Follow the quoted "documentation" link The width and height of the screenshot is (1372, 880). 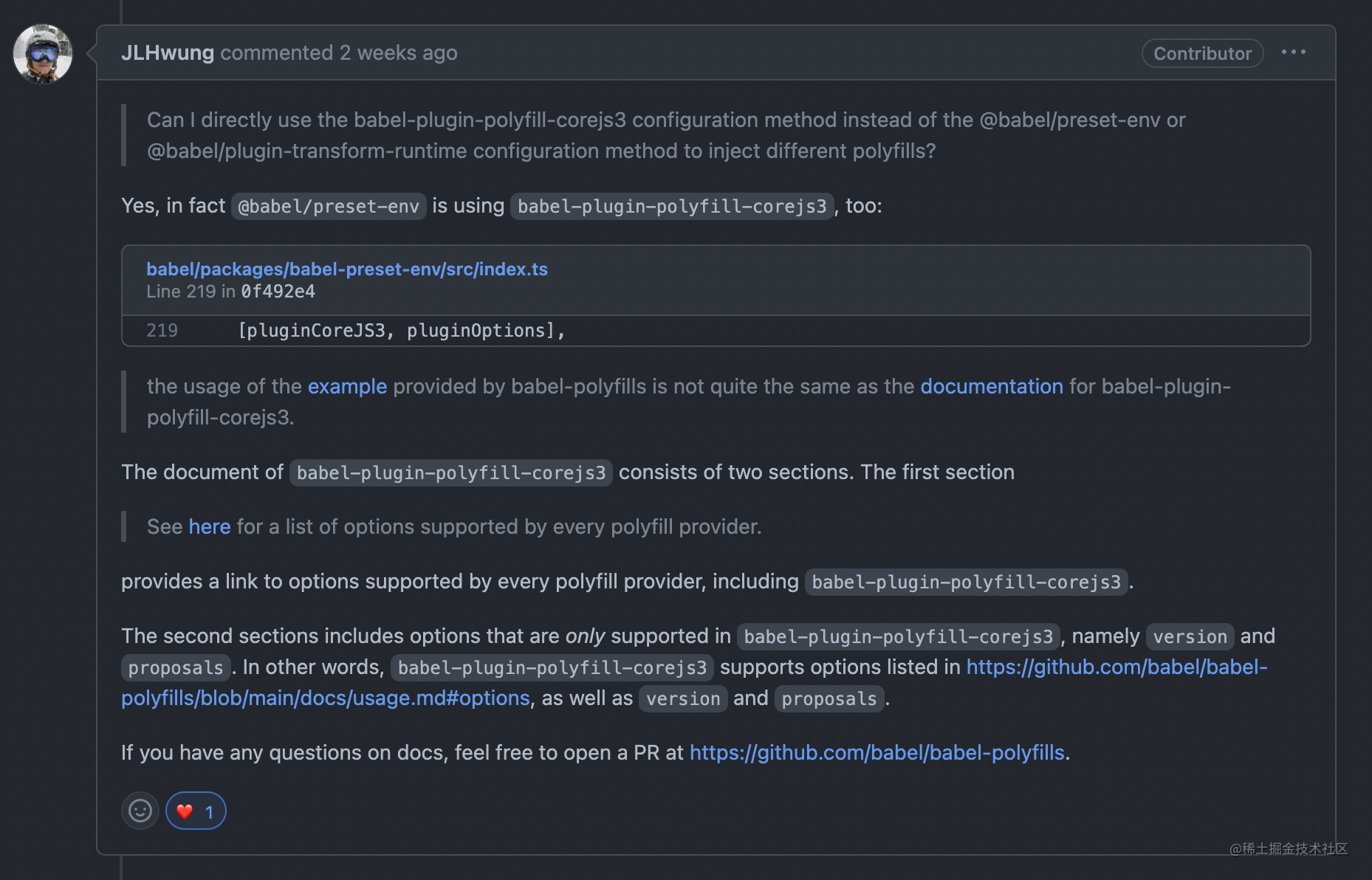(992, 386)
